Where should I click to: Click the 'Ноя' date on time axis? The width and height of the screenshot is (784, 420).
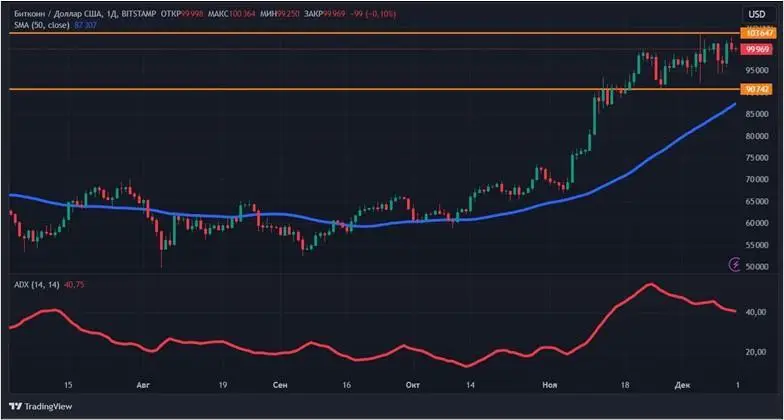549,384
